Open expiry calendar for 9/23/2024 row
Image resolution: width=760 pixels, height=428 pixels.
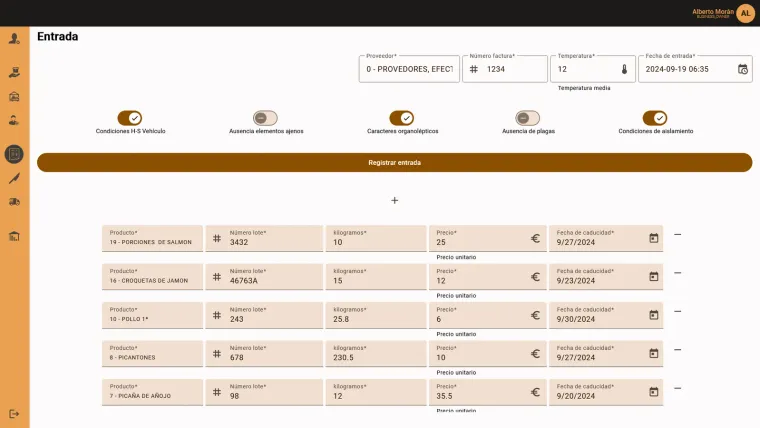click(x=654, y=276)
